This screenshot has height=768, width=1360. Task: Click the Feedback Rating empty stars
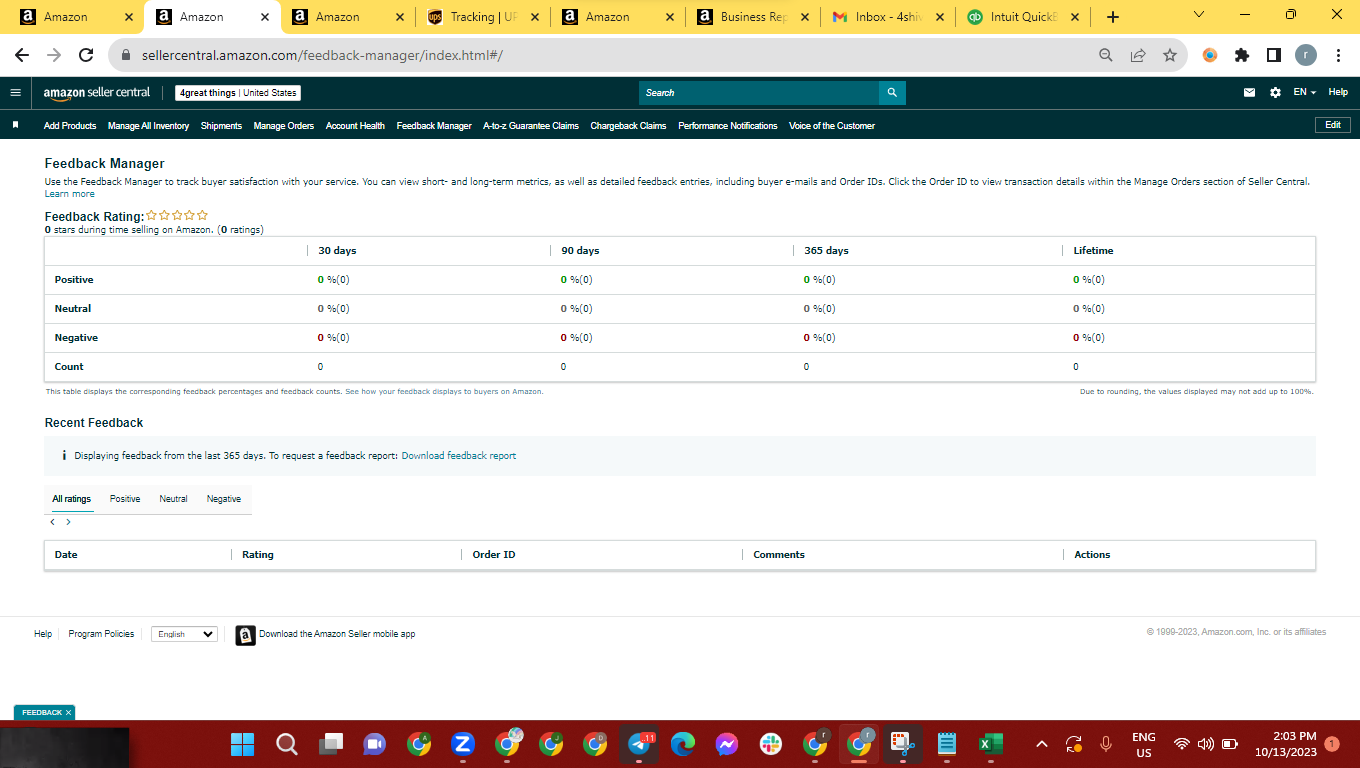pyautogui.click(x=177, y=215)
